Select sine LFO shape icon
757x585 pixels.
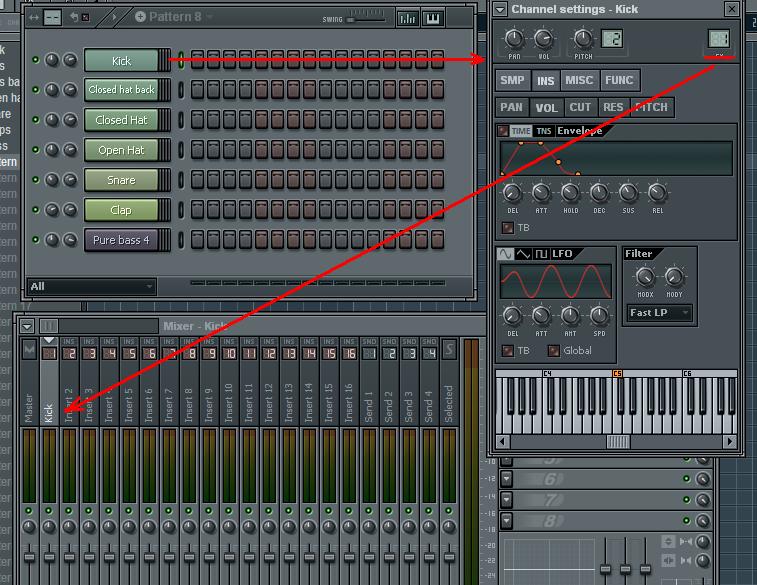point(505,254)
